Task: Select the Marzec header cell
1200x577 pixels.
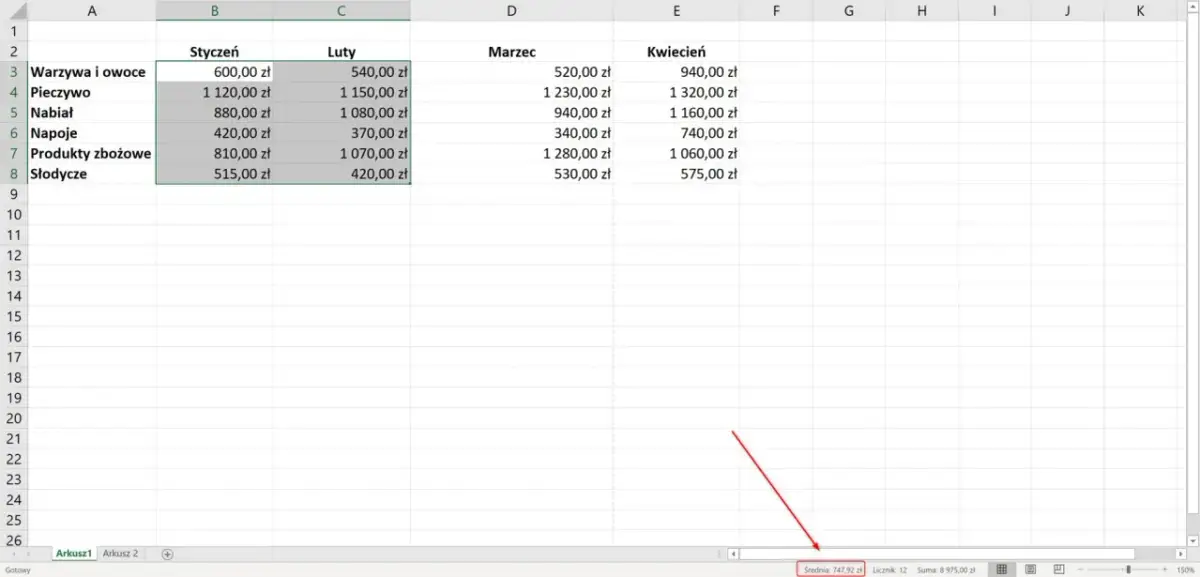Action: pyautogui.click(x=512, y=52)
